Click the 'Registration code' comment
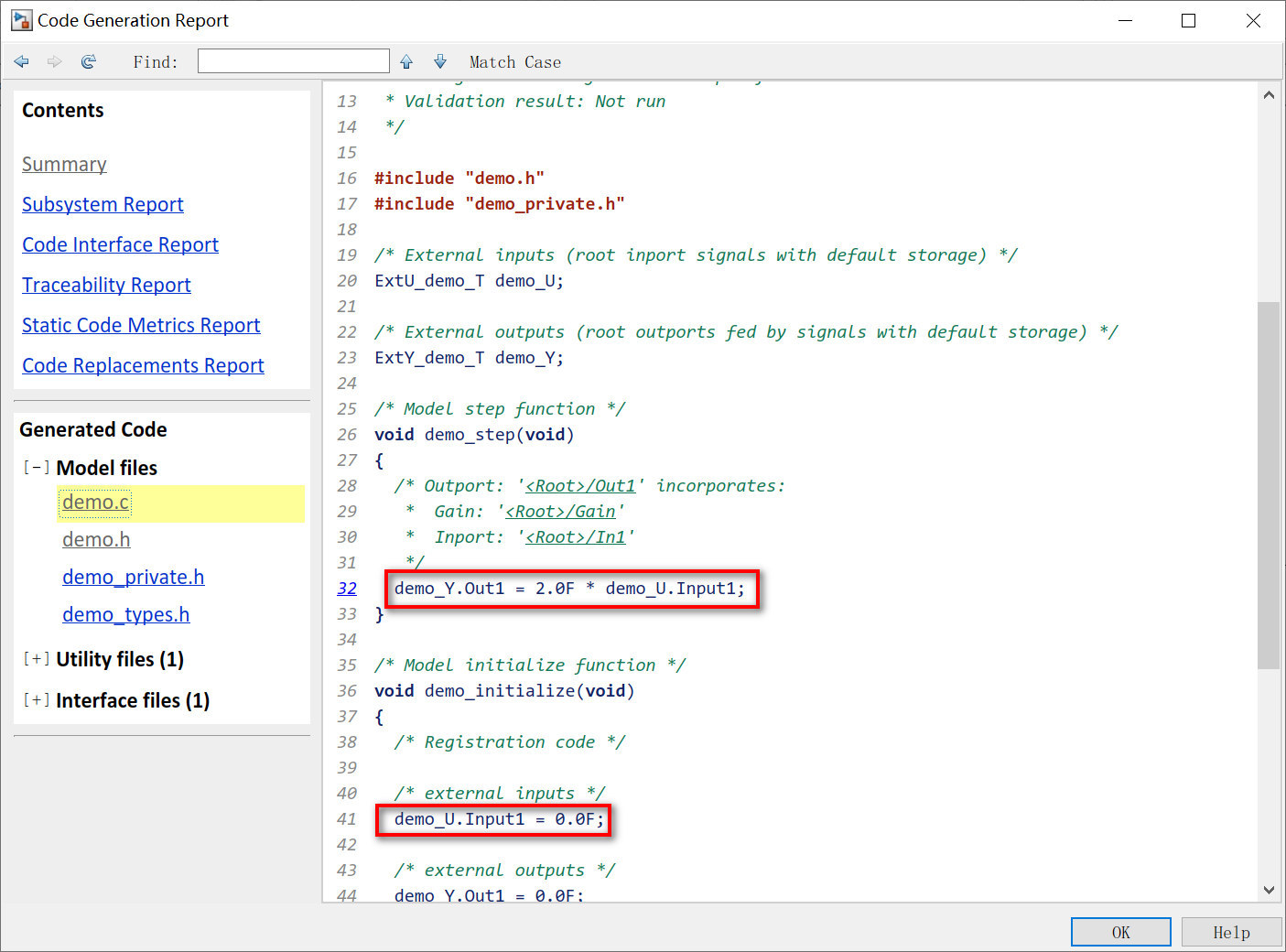 click(x=510, y=742)
